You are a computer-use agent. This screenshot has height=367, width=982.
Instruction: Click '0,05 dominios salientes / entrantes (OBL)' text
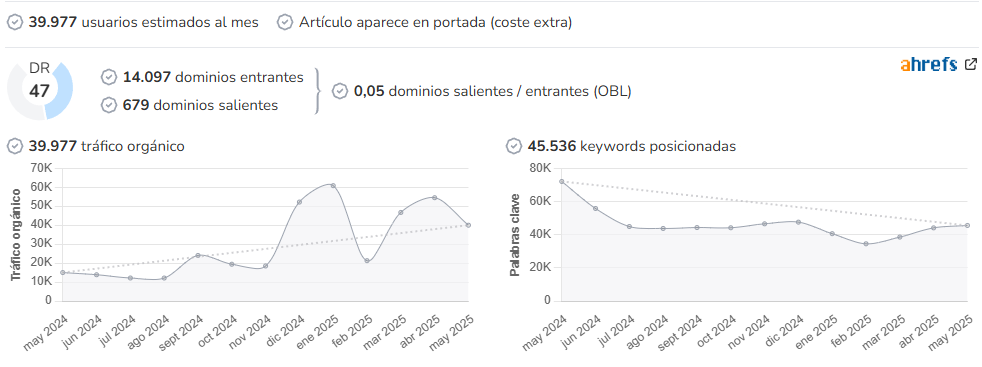[x=492, y=91]
